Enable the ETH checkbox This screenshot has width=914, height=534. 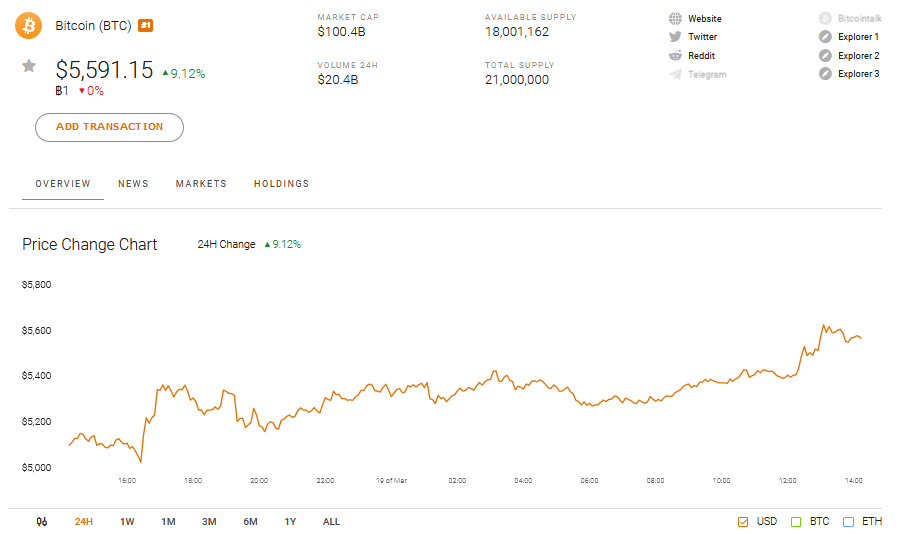pyautogui.click(x=849, y=522)
